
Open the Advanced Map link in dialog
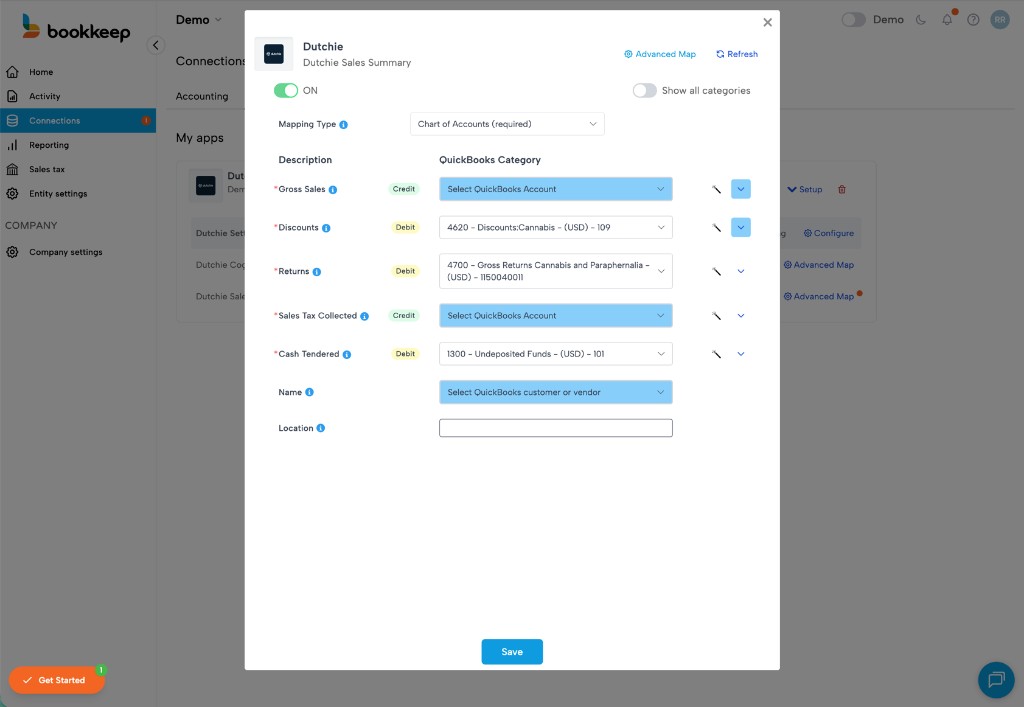660,54
